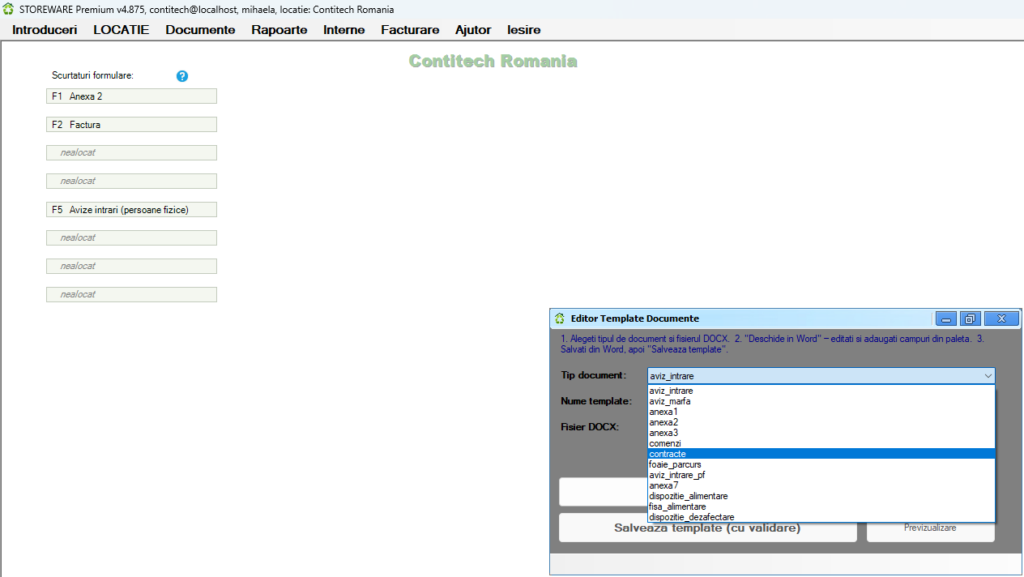Click the nealocat slot directly above F5
This screenshot has height=577, width=1024.
tap(131, 181)
